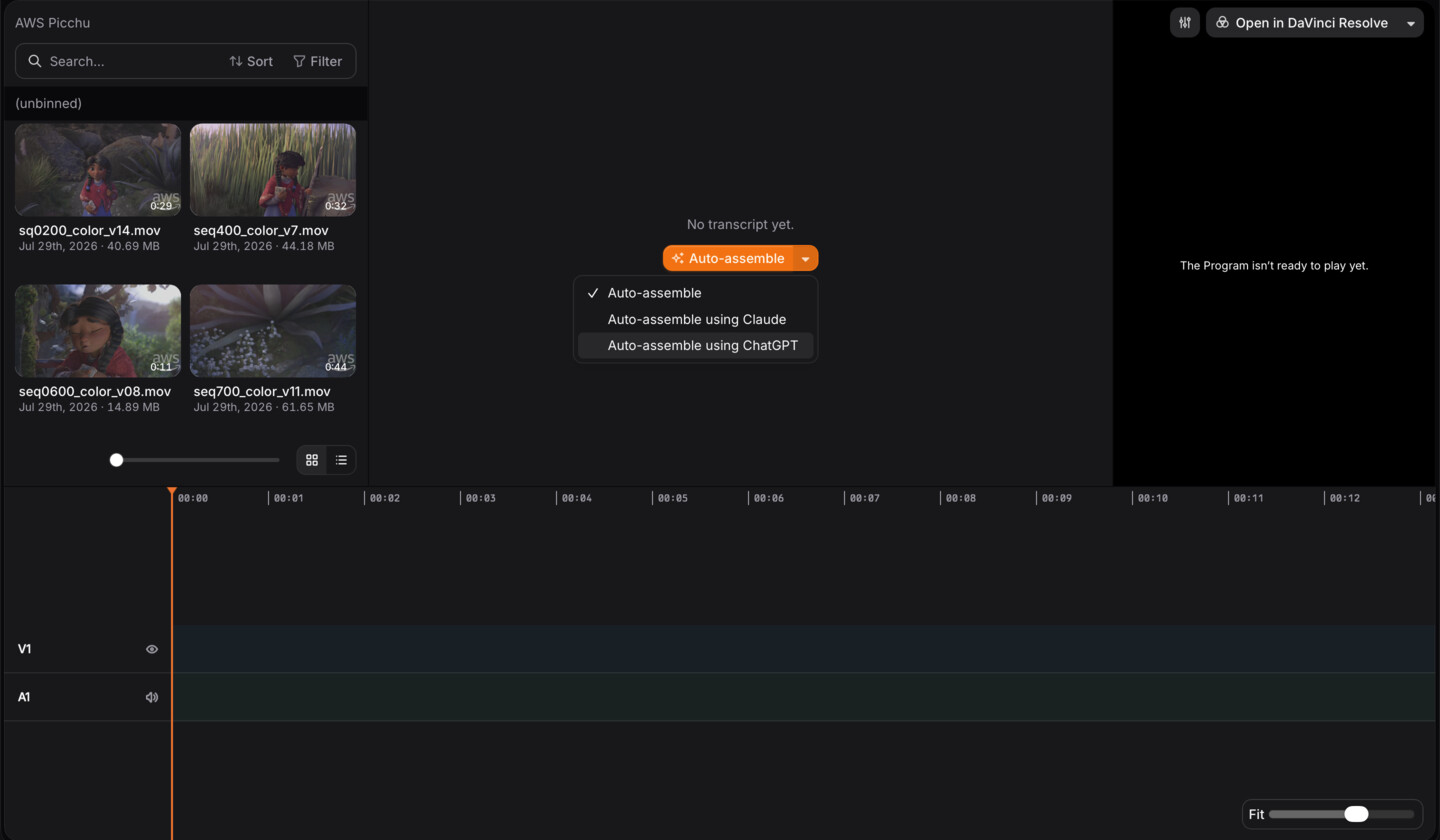Focus the Search input field

coord(132,61)
